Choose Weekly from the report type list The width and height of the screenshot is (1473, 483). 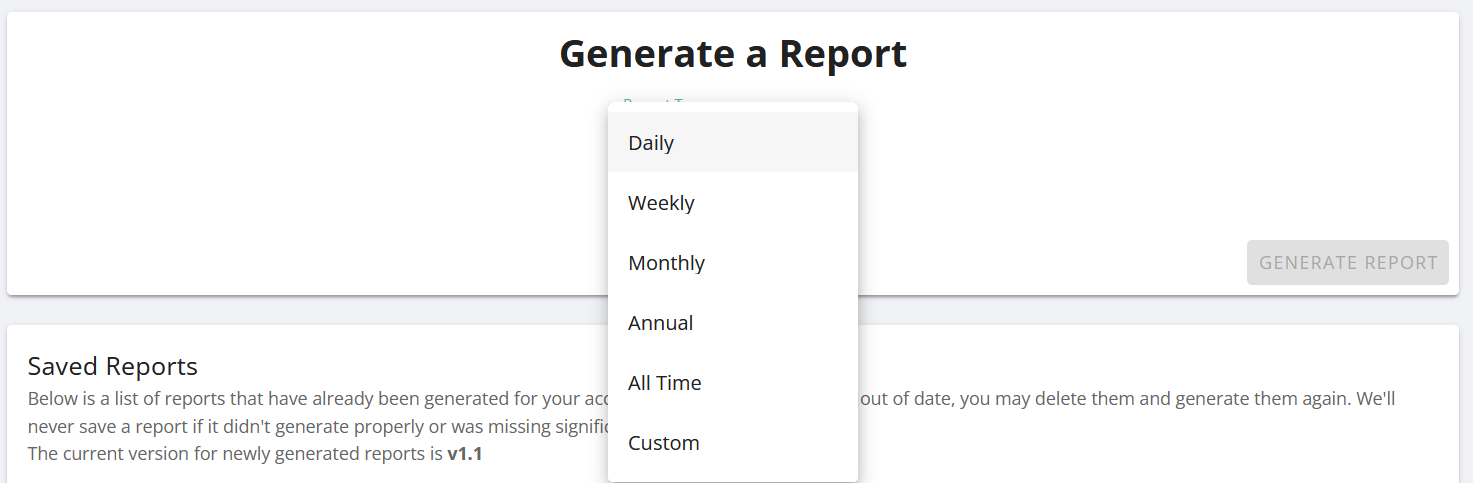coord(732,202)
